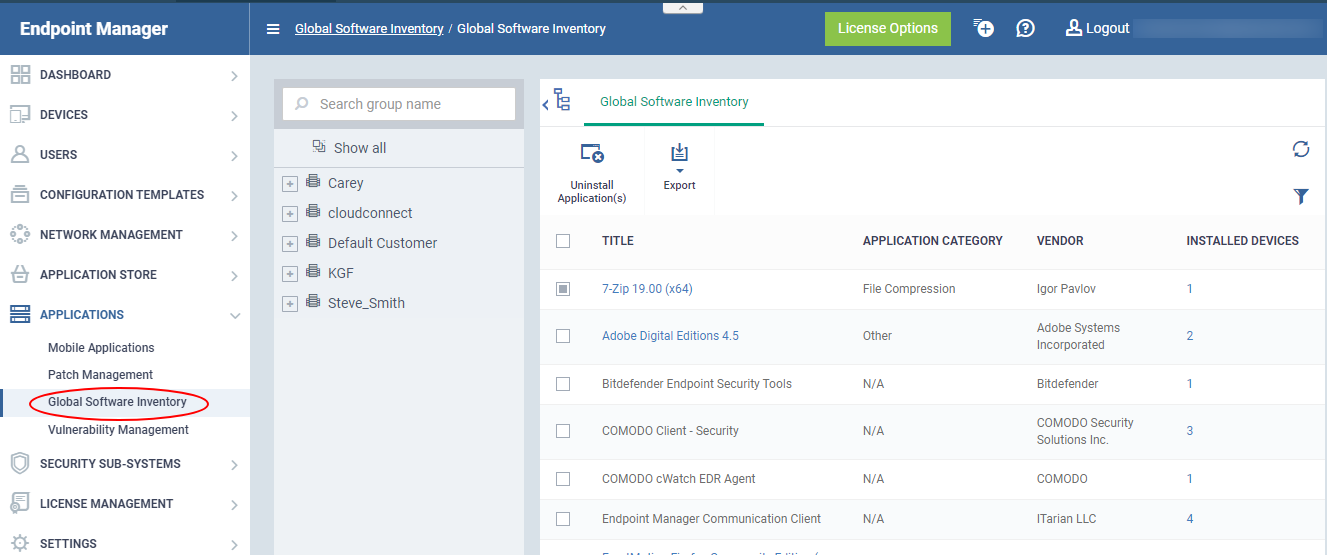Expand the KGF group tree node
The width and height of the screenshot is (1327, 555).
pyautogui.click(x=290, y=274)
